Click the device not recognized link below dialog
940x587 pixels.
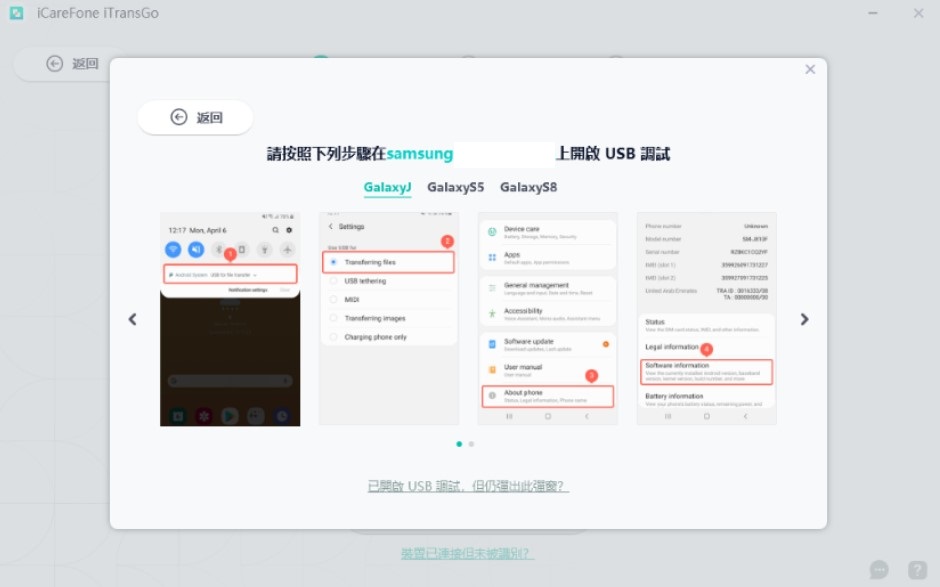coord(466,553)
